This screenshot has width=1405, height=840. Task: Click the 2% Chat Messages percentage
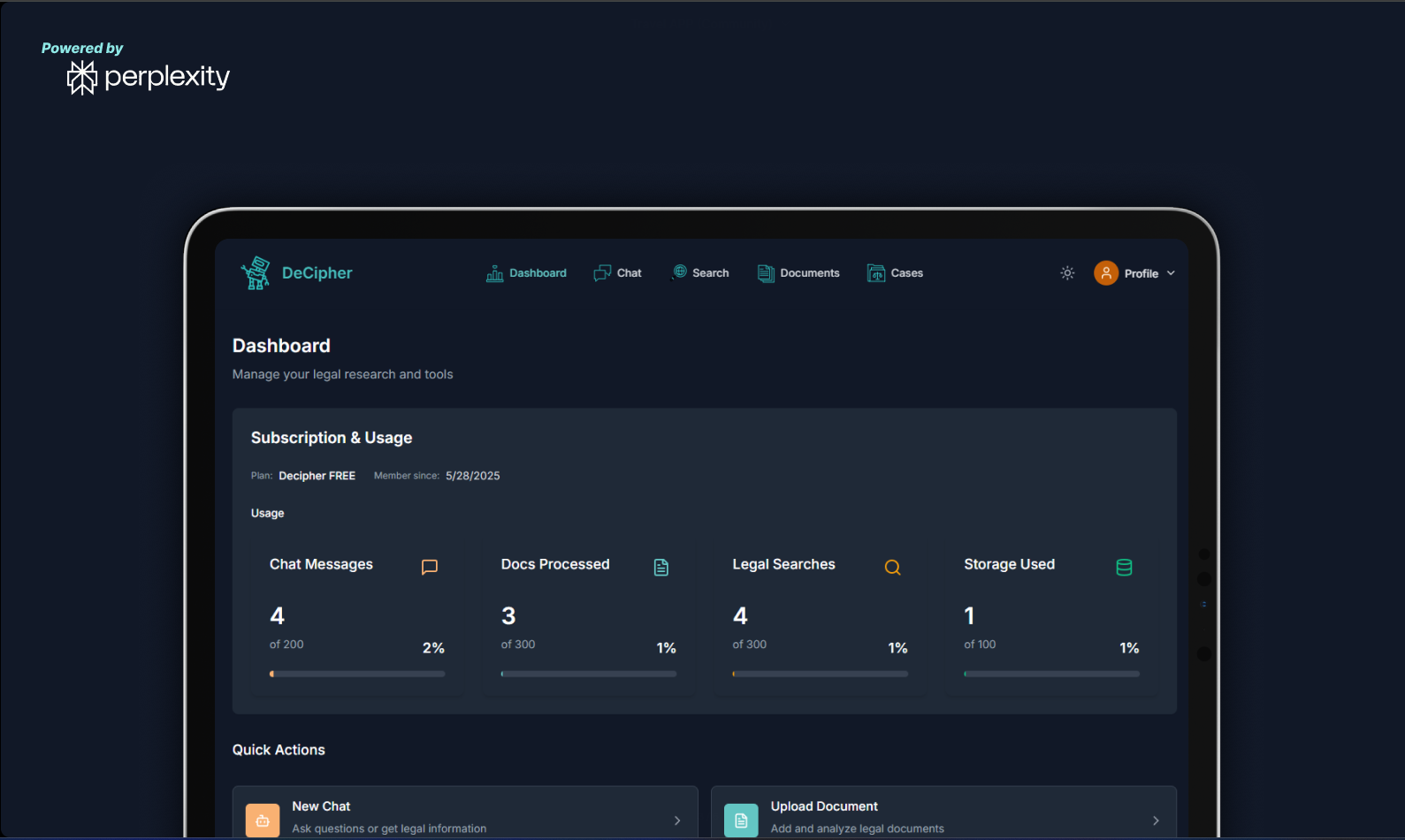(x=433, y=648)
